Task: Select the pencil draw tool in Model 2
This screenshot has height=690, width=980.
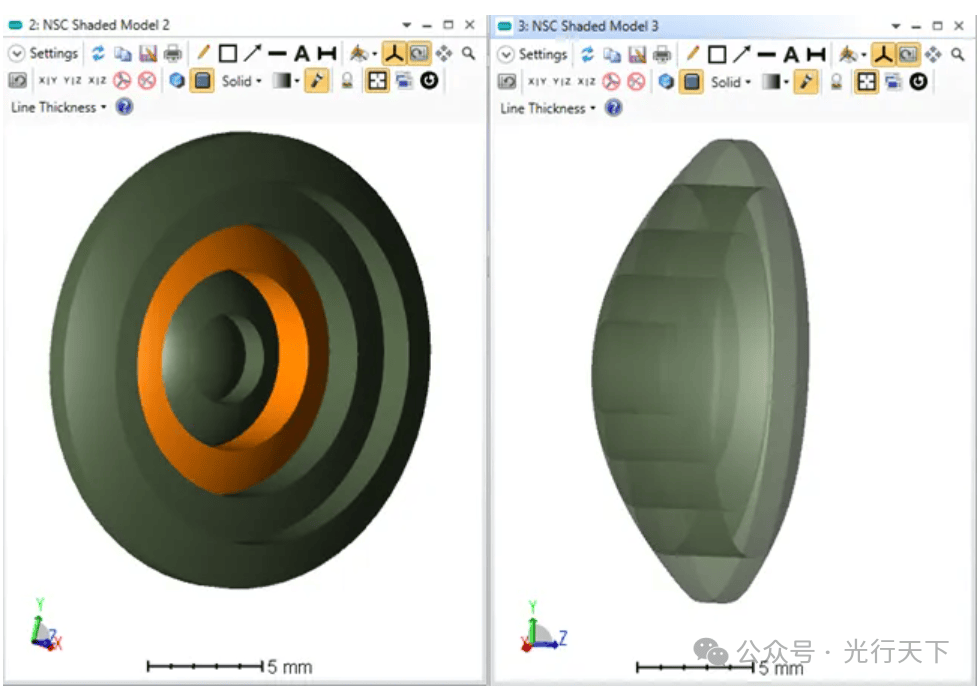Action: point(202,54)
